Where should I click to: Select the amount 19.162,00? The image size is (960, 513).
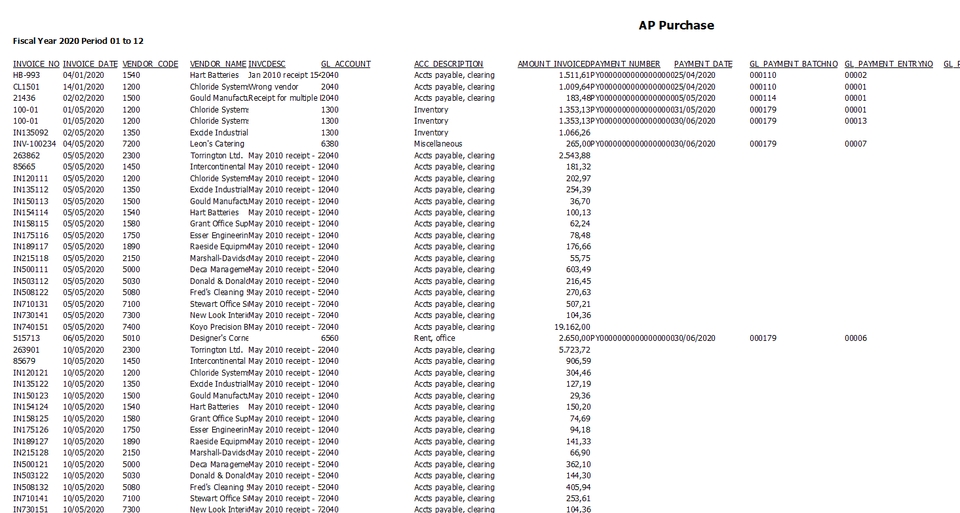[572, 327]
